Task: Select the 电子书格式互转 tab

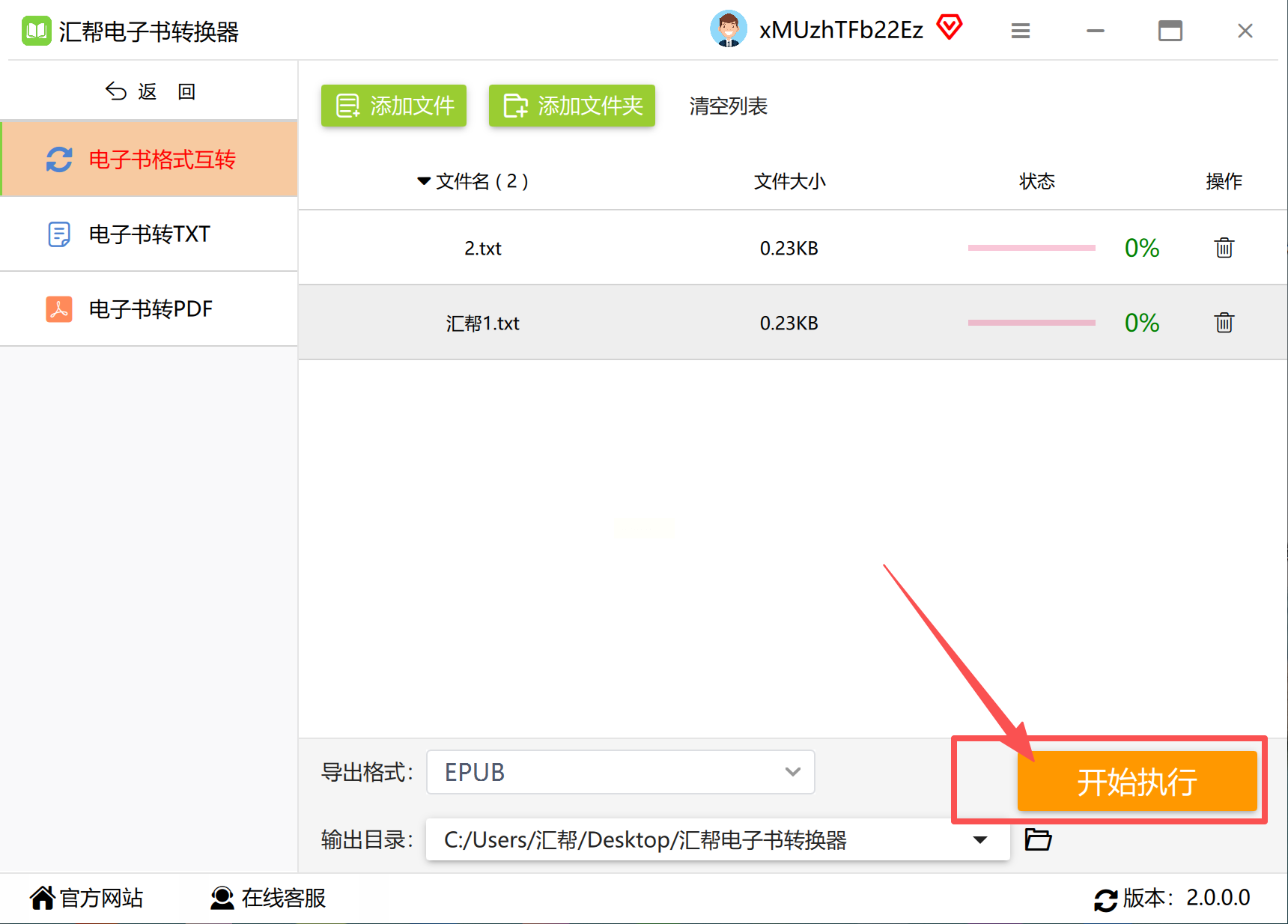Action: pos(149,159)
